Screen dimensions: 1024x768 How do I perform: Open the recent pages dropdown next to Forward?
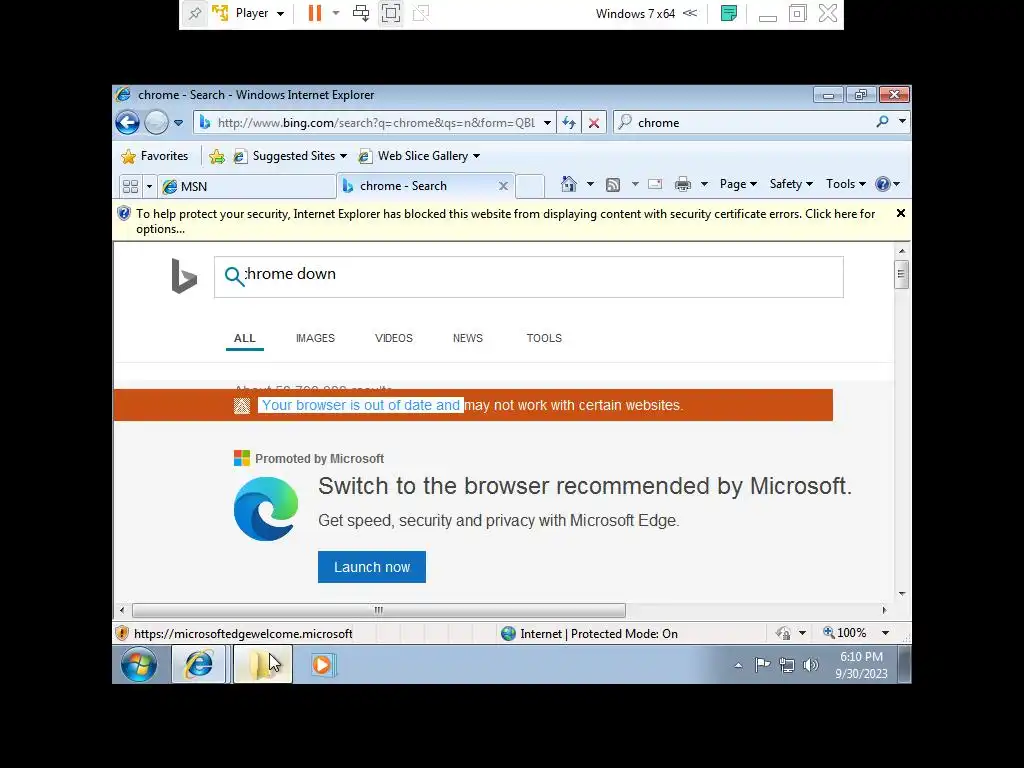tap(178, 123)
